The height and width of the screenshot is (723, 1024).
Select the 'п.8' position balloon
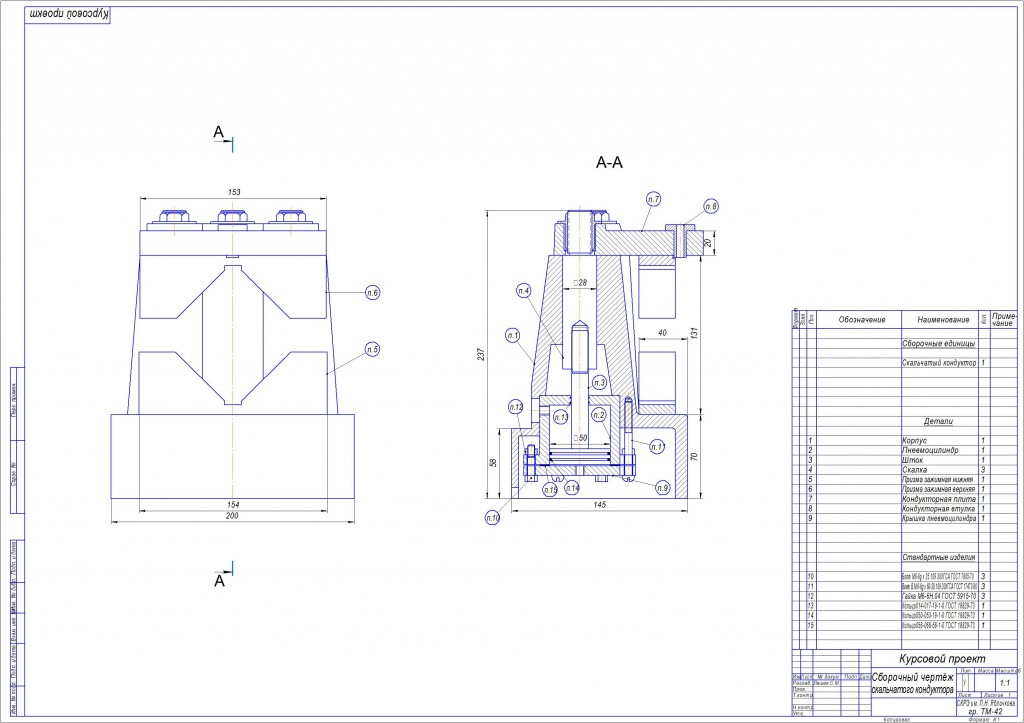coord(711,206)
